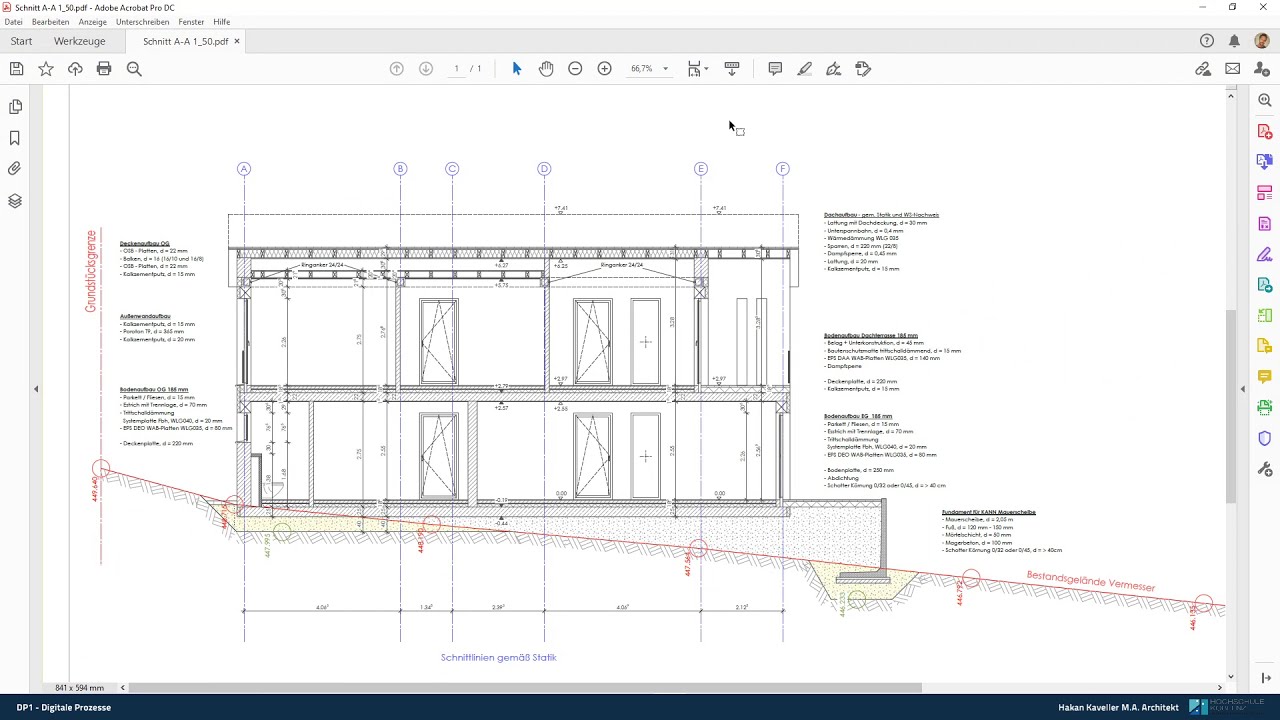The image size is (1280, 720).
Task: Open the 66,7% zoom level dropdown
Action: [x=665, y=69]
